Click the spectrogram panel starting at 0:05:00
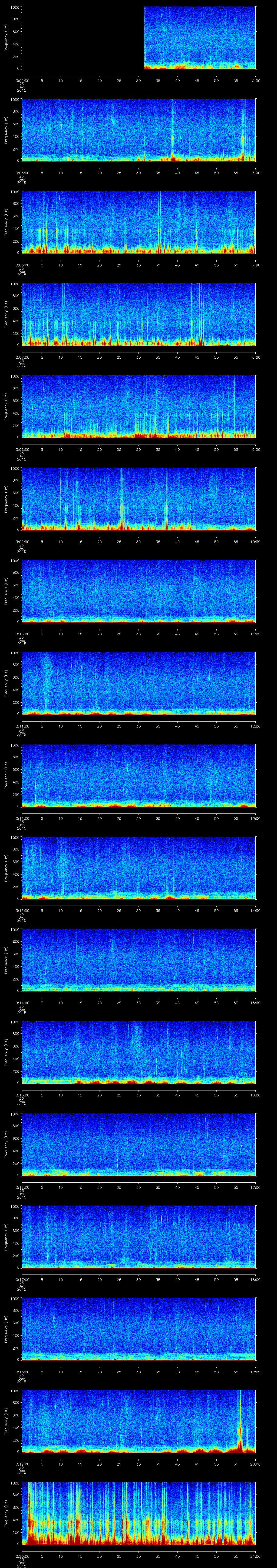Viewport: 277px width, 1568px height. (x=139, y=130)
